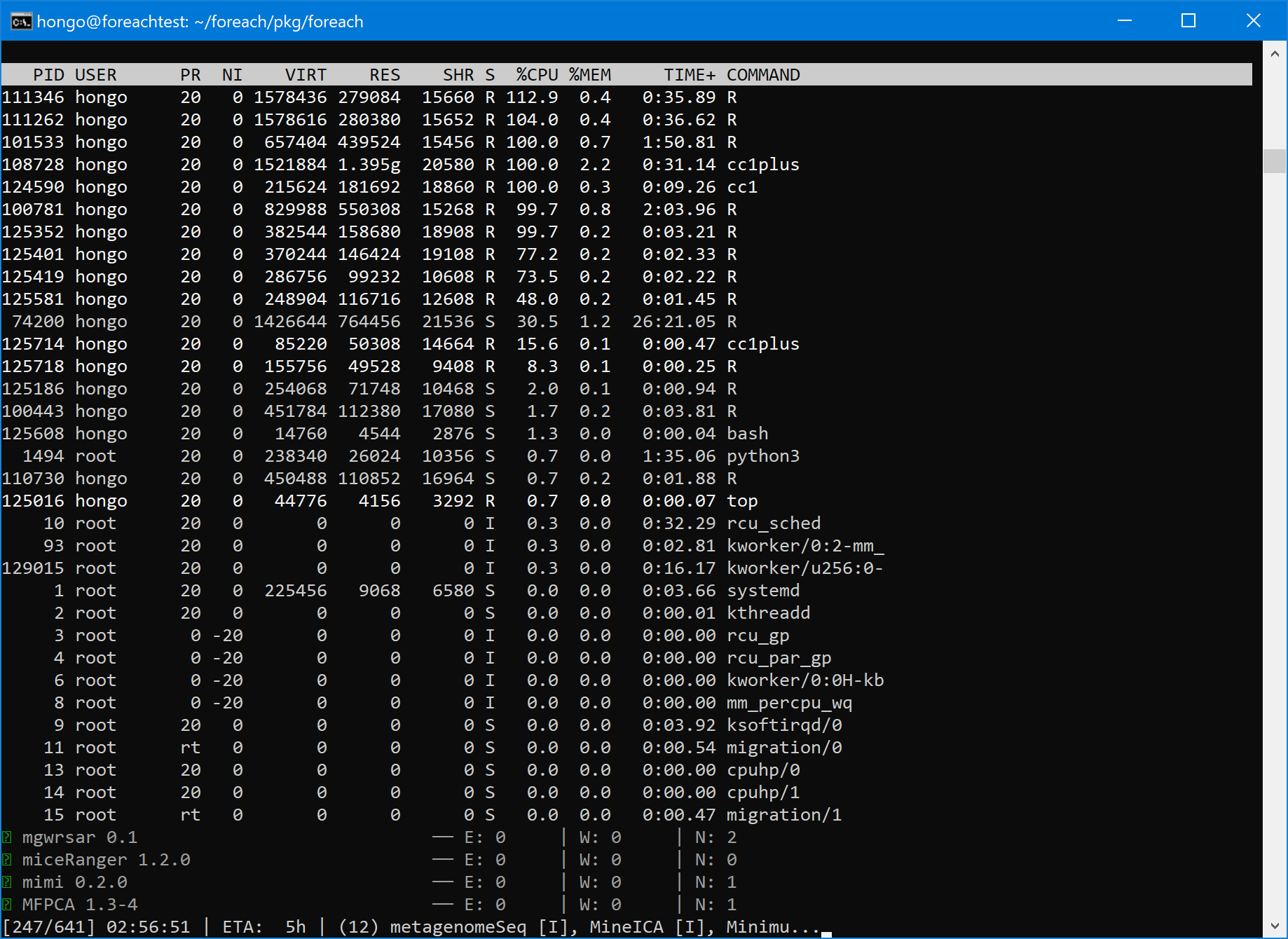This screenshot has width=1288, height=939.
Task: Minimize the terminal window
Action: pyautogui.click(x=1125, y=20)
